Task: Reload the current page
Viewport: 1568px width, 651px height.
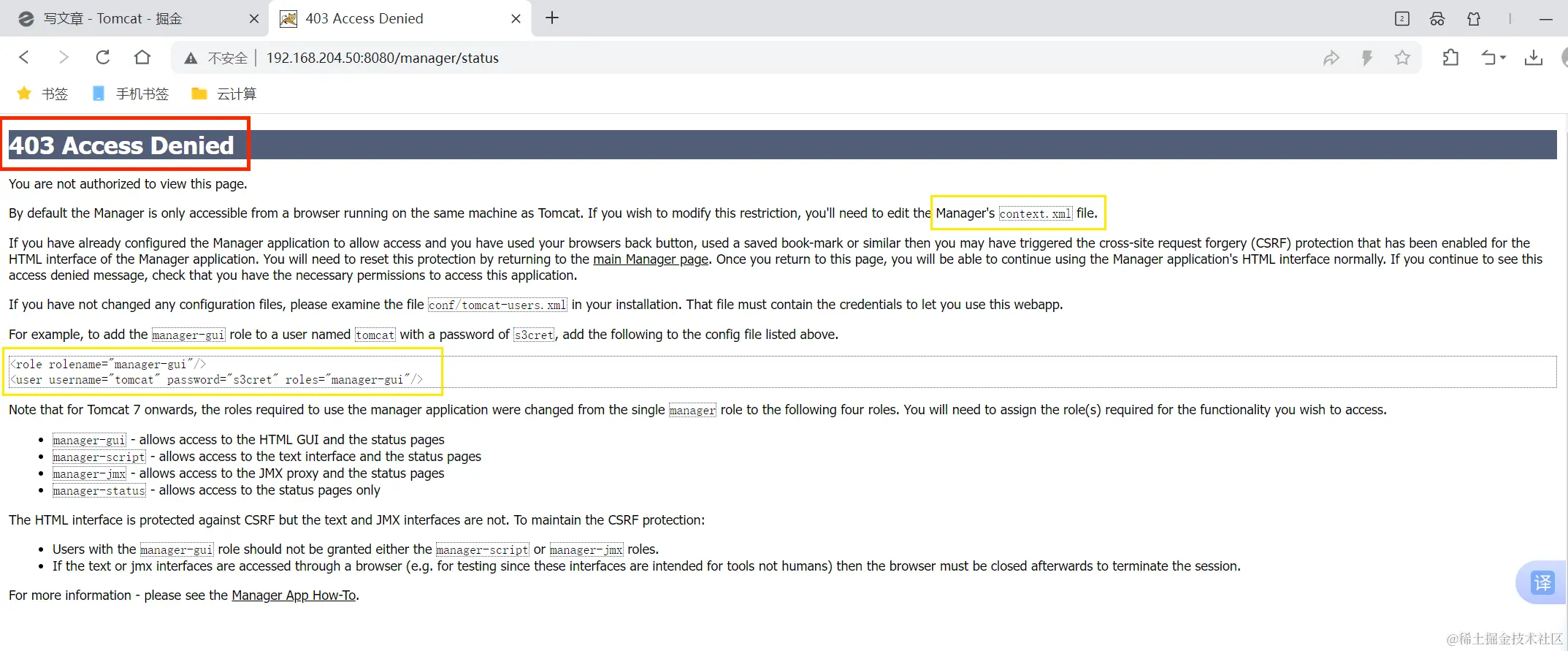Action: click(x=103, y=57)
